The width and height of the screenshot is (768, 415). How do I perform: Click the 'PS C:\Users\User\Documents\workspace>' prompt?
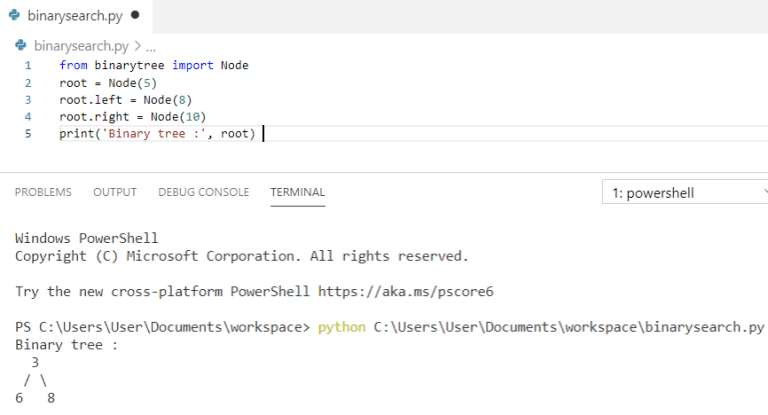[x=163, y=327]
